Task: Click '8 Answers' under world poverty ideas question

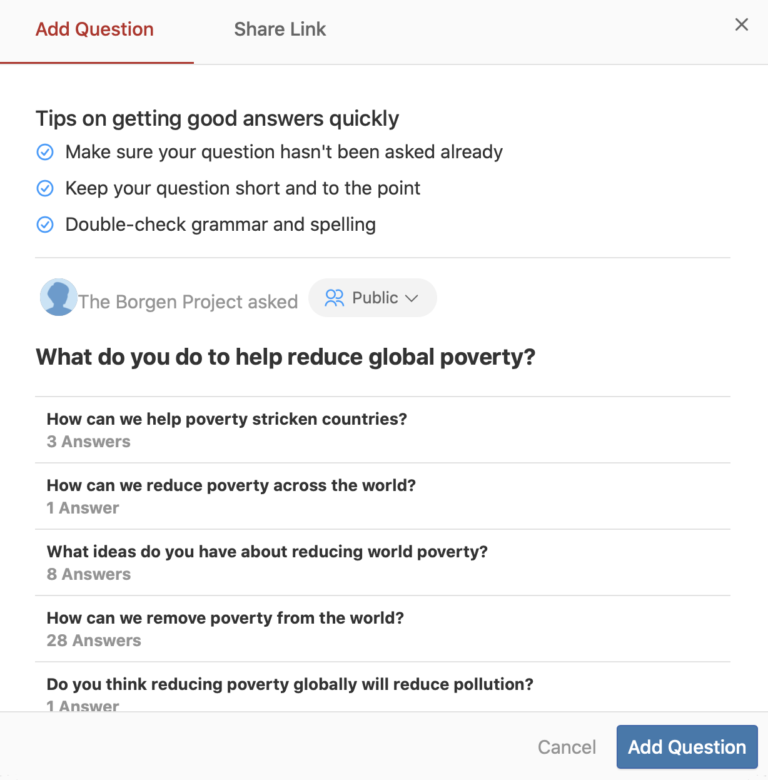Action: coord(89,574)
